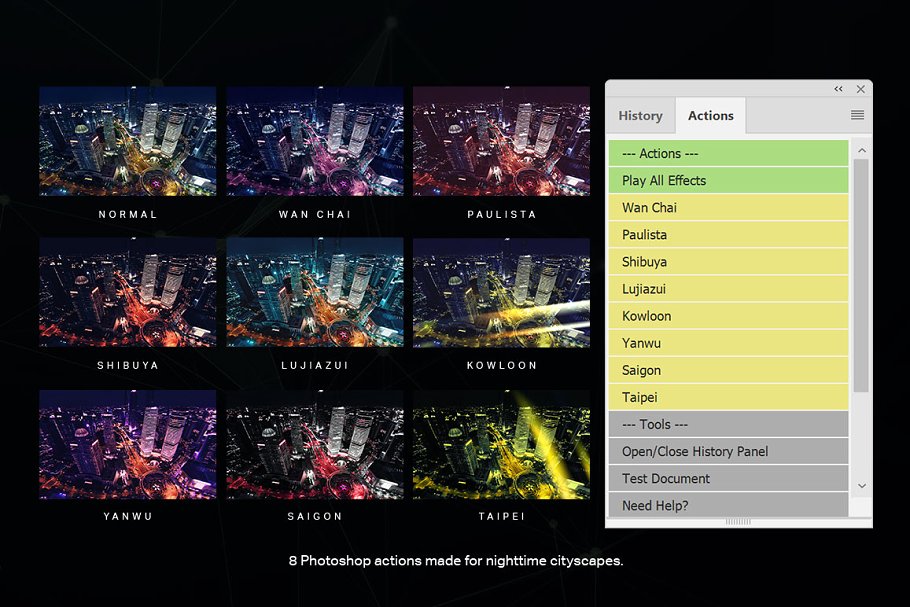This screenshot has width=910, height=607.
Task: Select the Actions tab
Action: pos(710,116)
